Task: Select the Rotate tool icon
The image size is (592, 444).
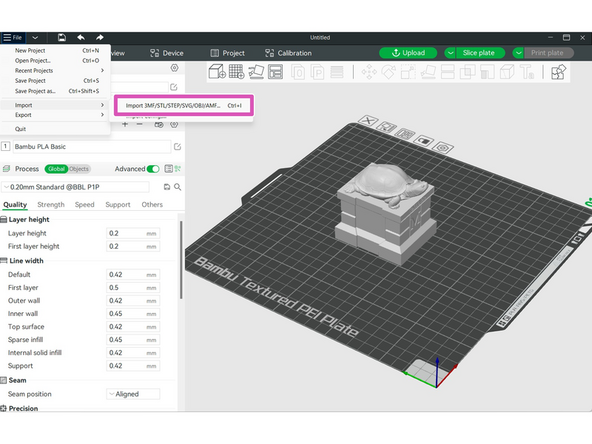Action: click(x=389, y=72)
